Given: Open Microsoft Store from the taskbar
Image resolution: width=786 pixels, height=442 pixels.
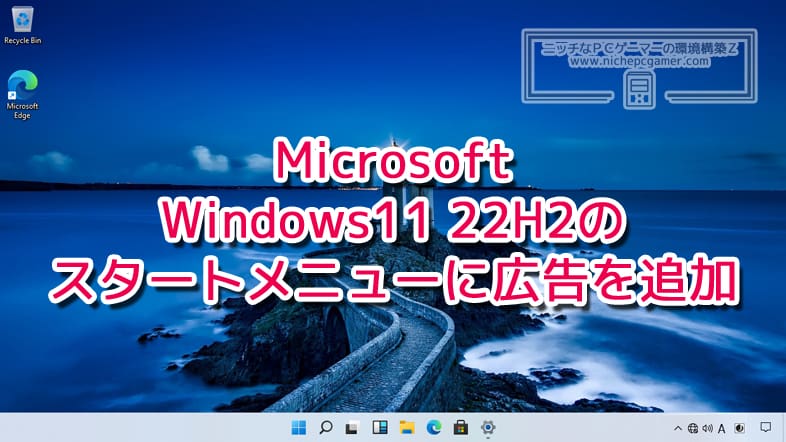Looking at the screenshot, I should [461, 427].
